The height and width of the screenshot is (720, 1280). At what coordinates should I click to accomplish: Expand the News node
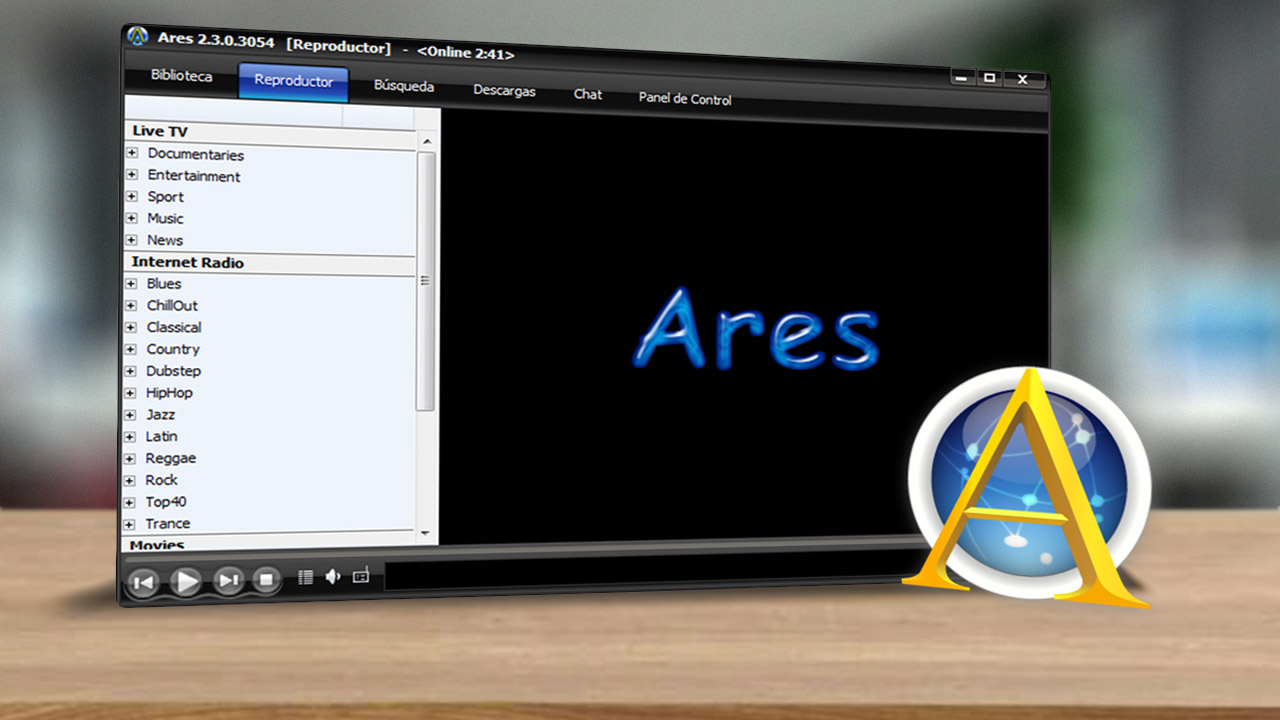click(132, 240)
